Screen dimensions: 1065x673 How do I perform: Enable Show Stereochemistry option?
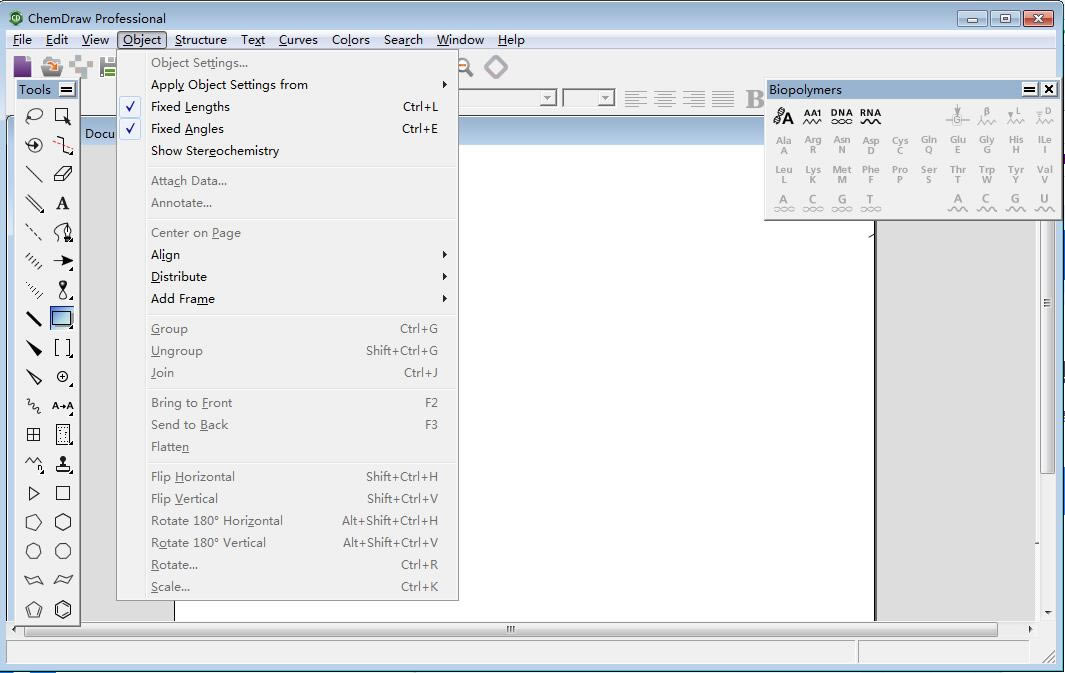214,151
